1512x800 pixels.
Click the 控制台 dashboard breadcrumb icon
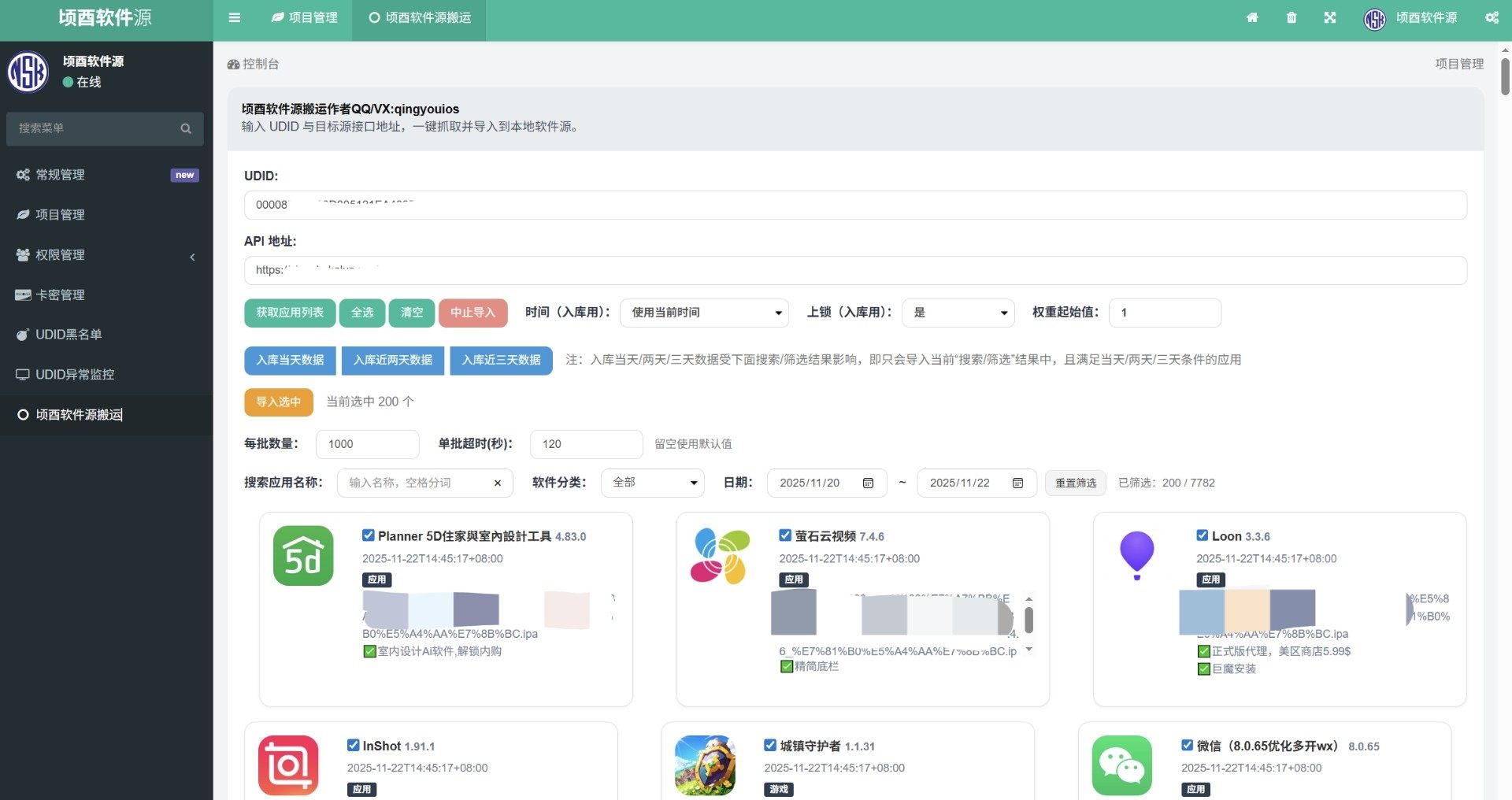coord(234,64)
